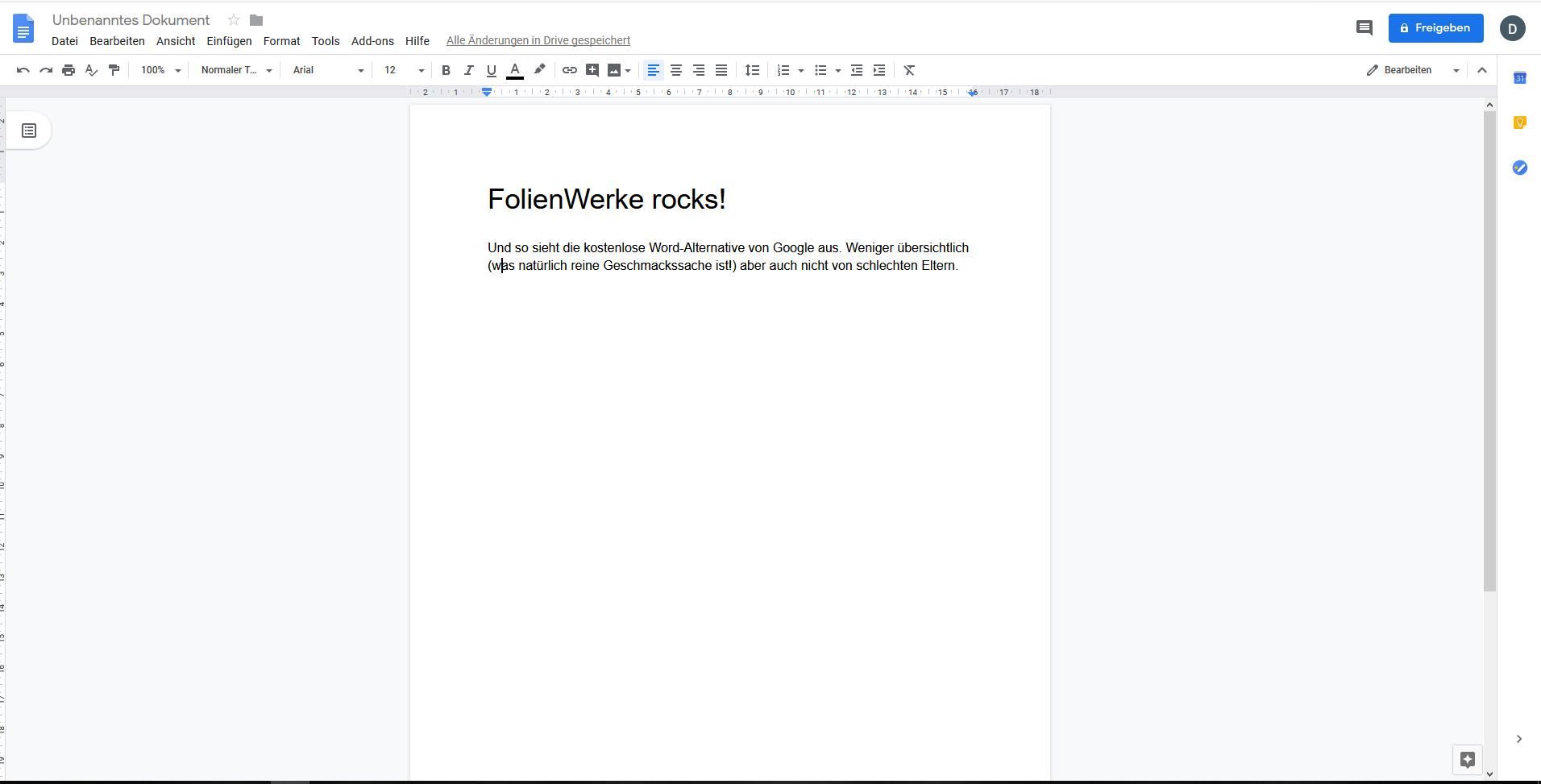
Task: Rename the title Unbenanntes Dokument
Action: click(131, 20)
